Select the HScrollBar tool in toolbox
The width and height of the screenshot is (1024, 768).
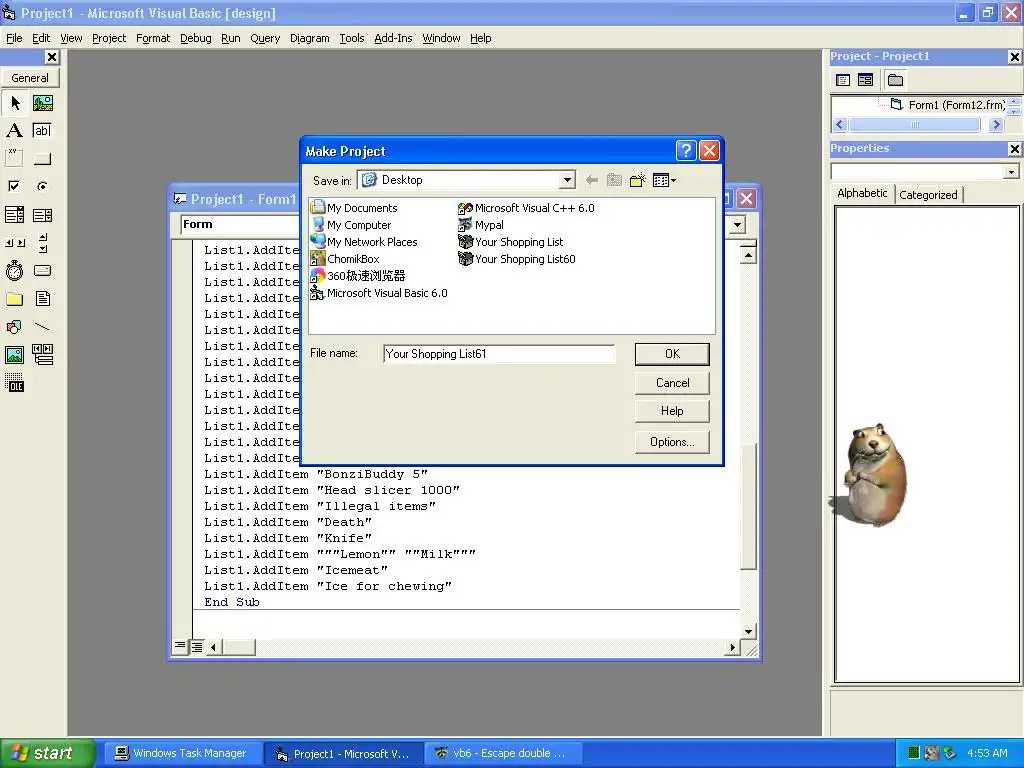(x=14, y=243)
